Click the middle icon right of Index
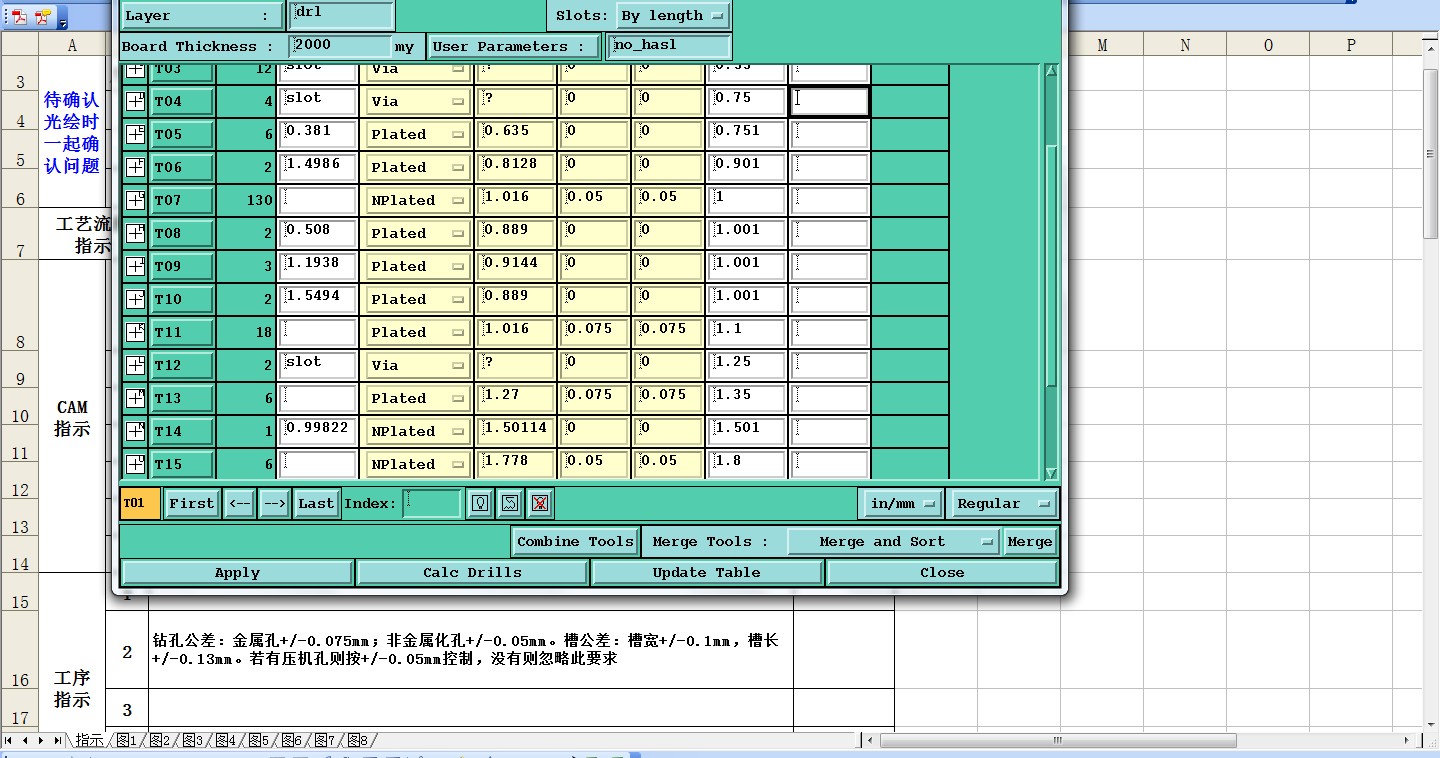 [x=509, y=503]
